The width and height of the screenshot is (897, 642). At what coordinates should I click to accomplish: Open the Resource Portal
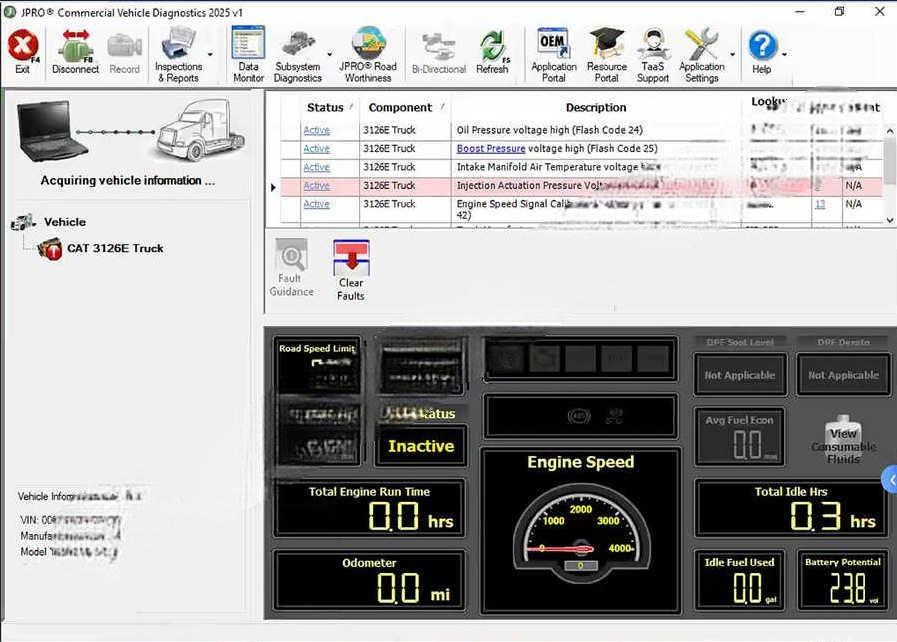(x=606, y=54)
